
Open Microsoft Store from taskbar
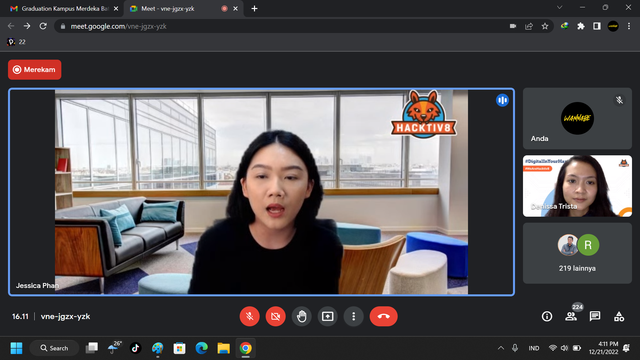[179, 348]
